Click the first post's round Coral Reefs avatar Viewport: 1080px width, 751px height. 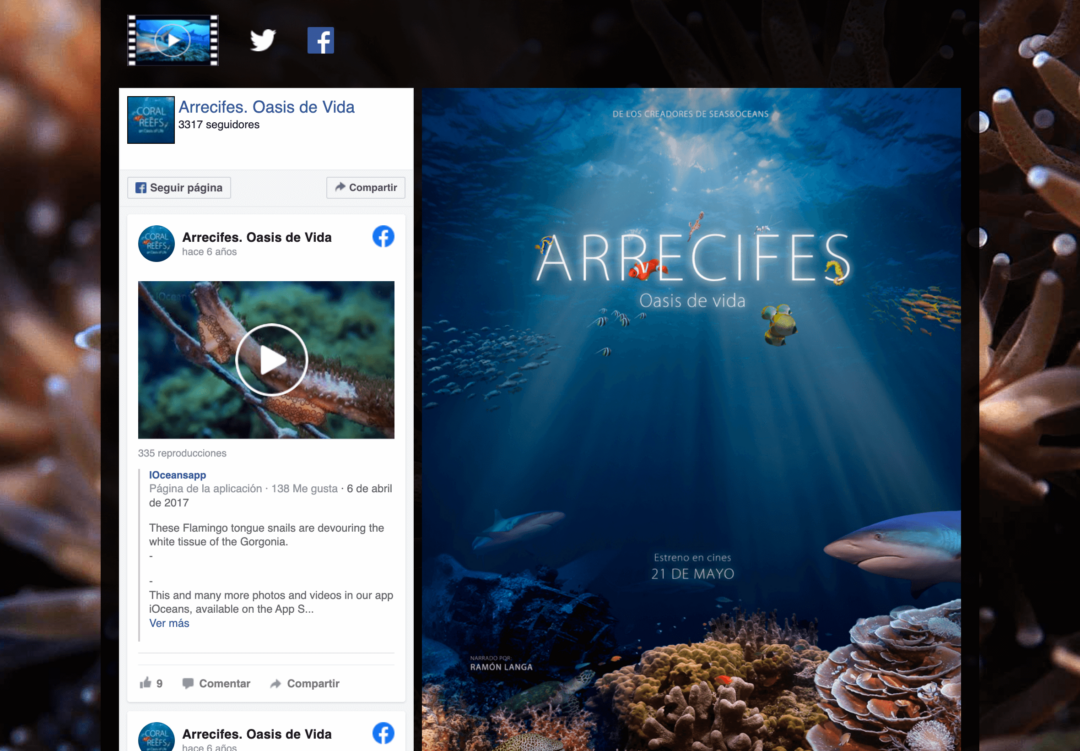pyautogui.click(x=156, y=243)
